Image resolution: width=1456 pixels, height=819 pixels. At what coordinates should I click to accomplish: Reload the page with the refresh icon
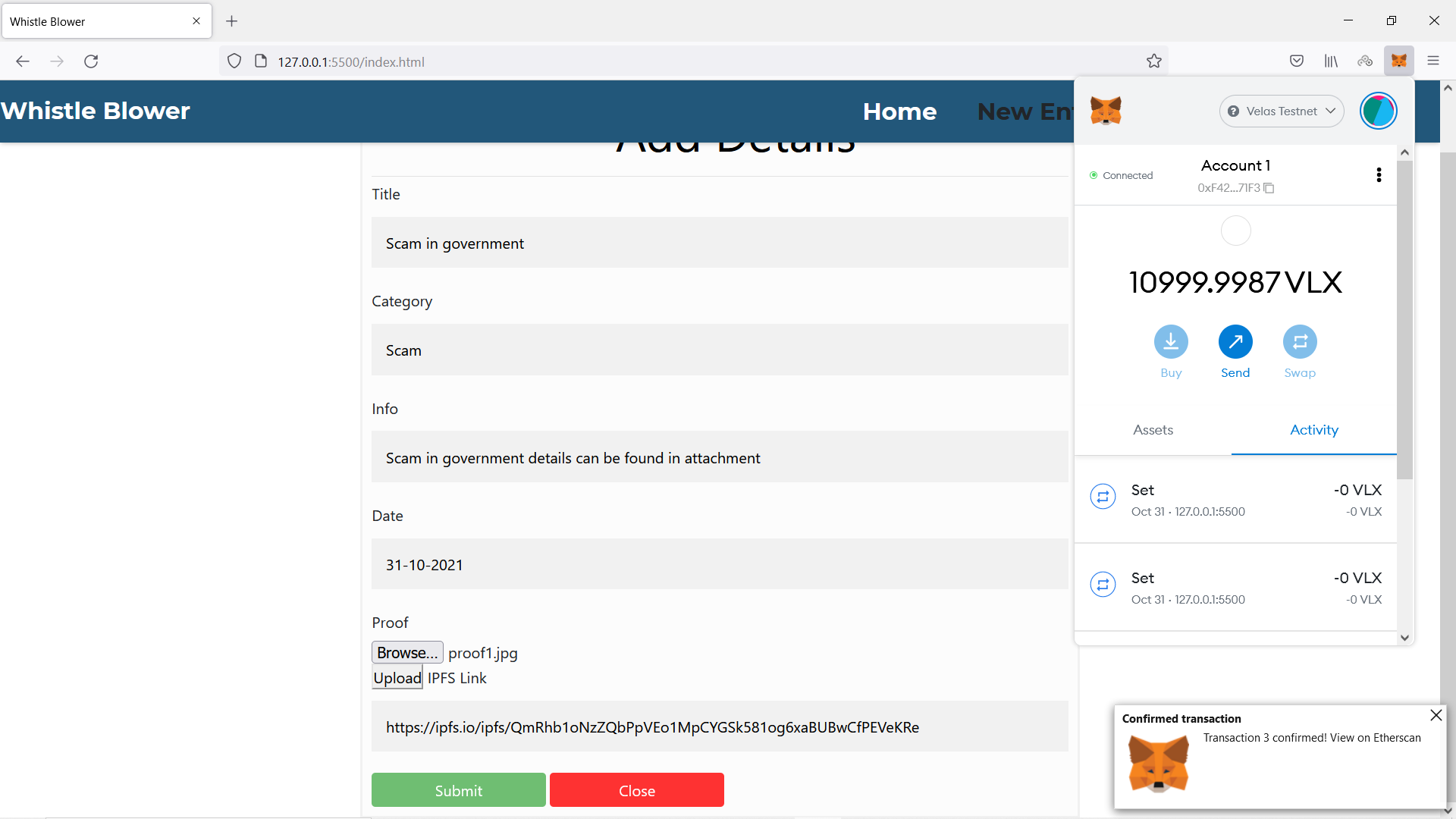91,61
